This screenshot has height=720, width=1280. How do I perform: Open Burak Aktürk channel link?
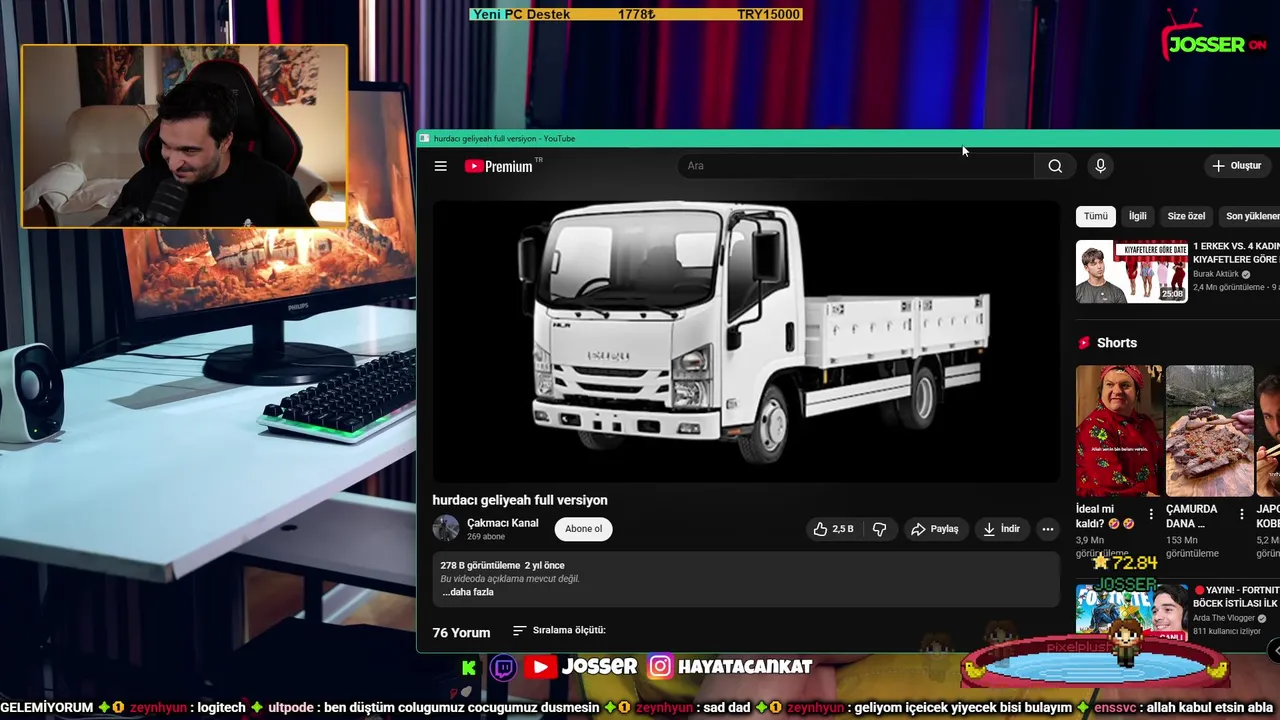(1215, 274)
